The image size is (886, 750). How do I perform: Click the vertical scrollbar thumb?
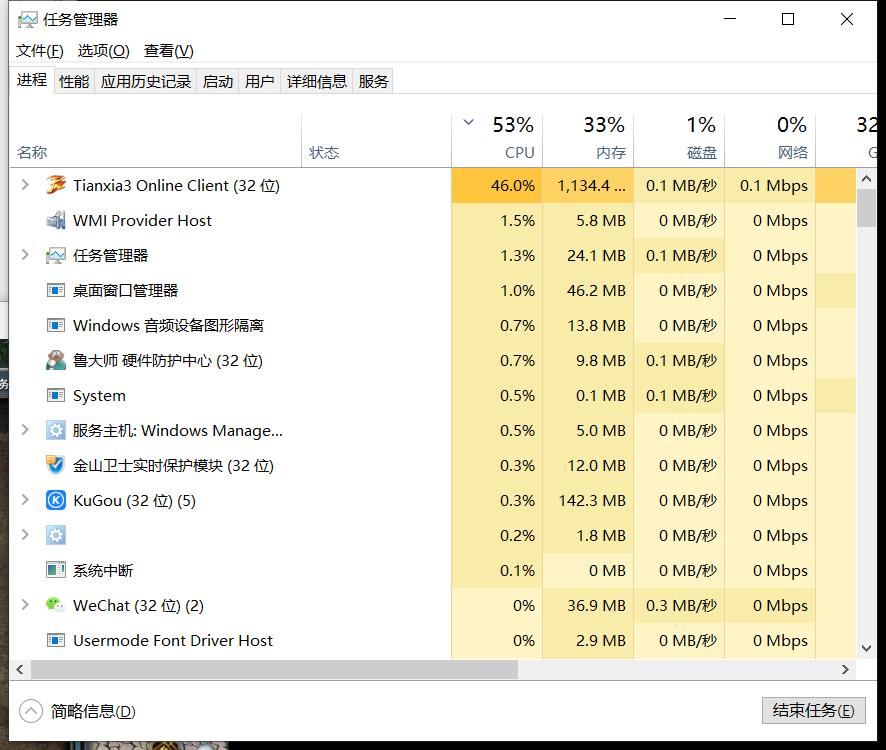click(866, 208)
